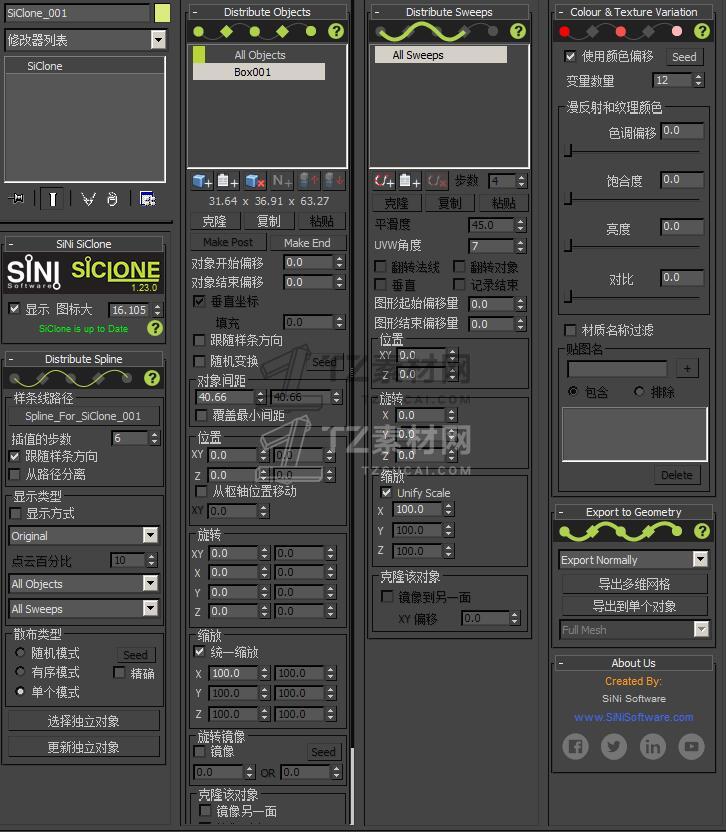Collapse the Distribute Objects rollout header

pyautogui.click(x=267, y=12)
